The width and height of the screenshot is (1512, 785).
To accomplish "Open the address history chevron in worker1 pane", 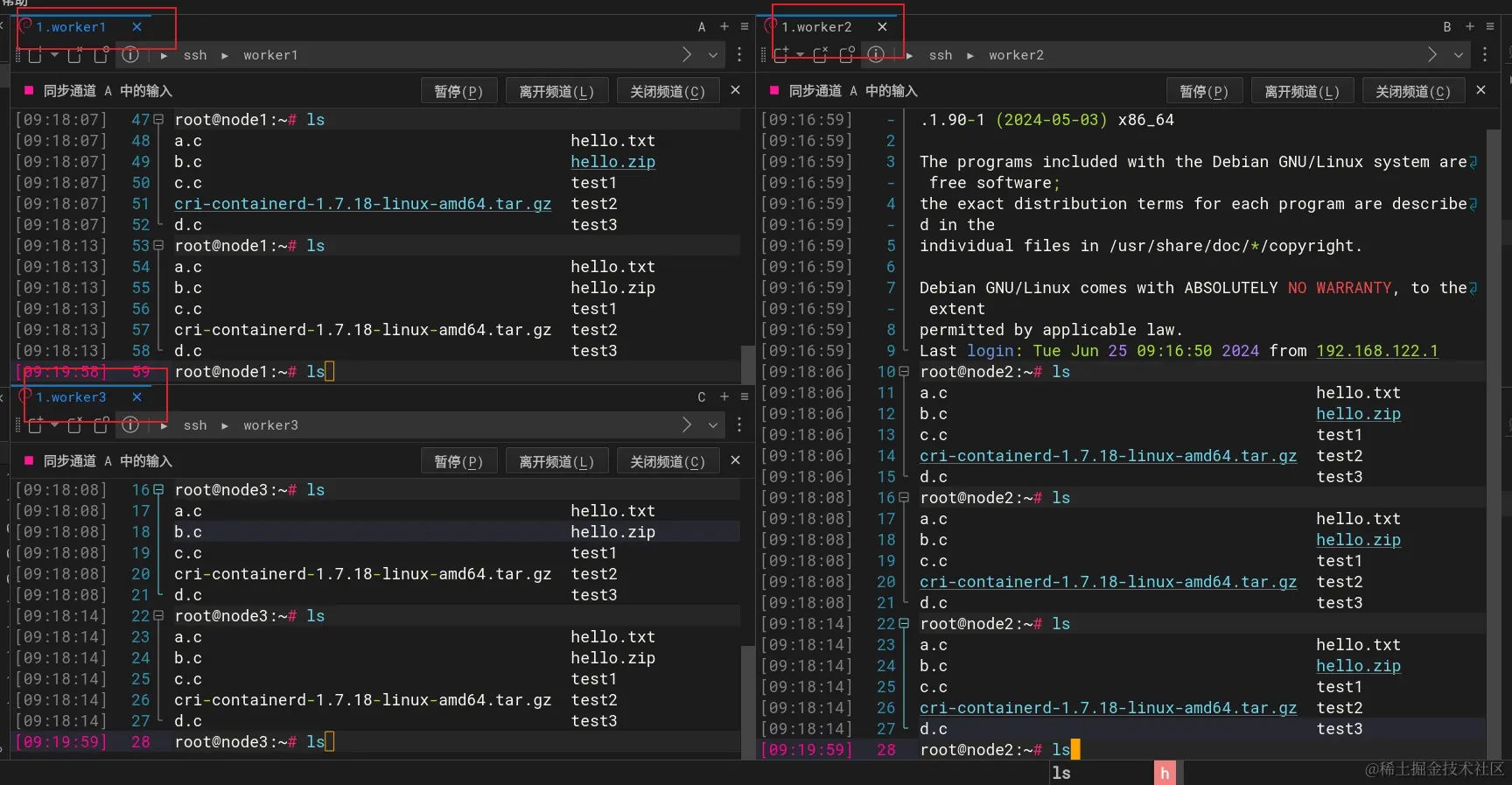I will pos(713,55).
